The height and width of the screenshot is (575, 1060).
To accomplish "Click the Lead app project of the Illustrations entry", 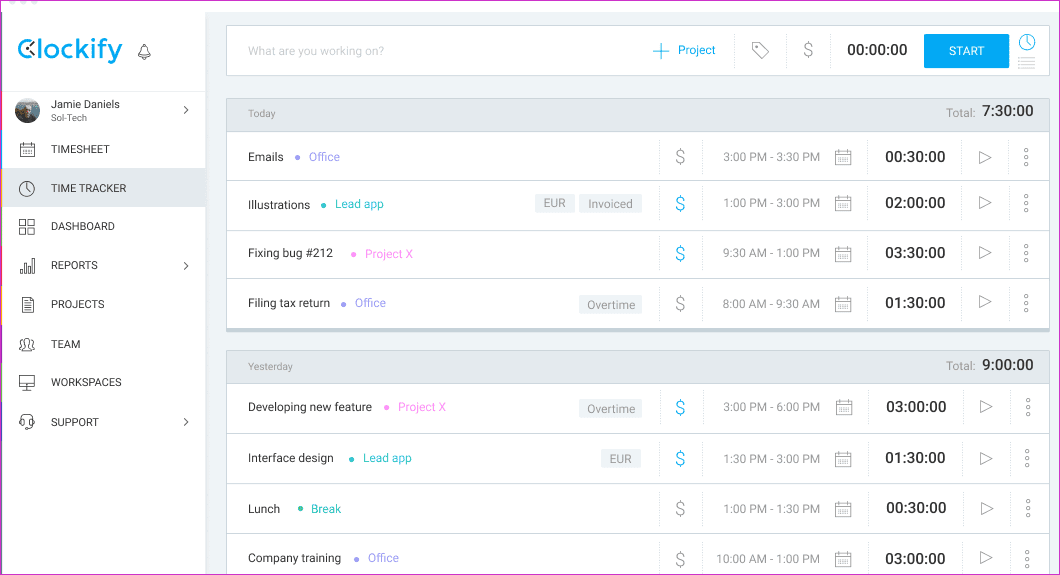I will point(359,204).
